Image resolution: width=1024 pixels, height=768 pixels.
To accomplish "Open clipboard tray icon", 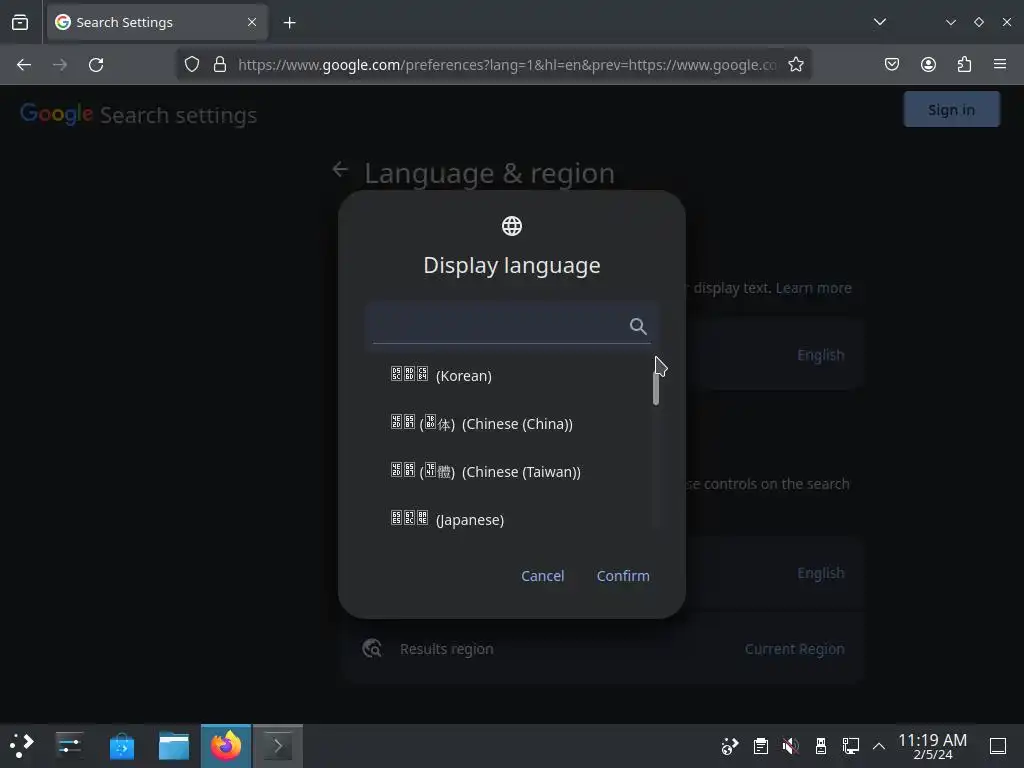I will click(760, 746).
